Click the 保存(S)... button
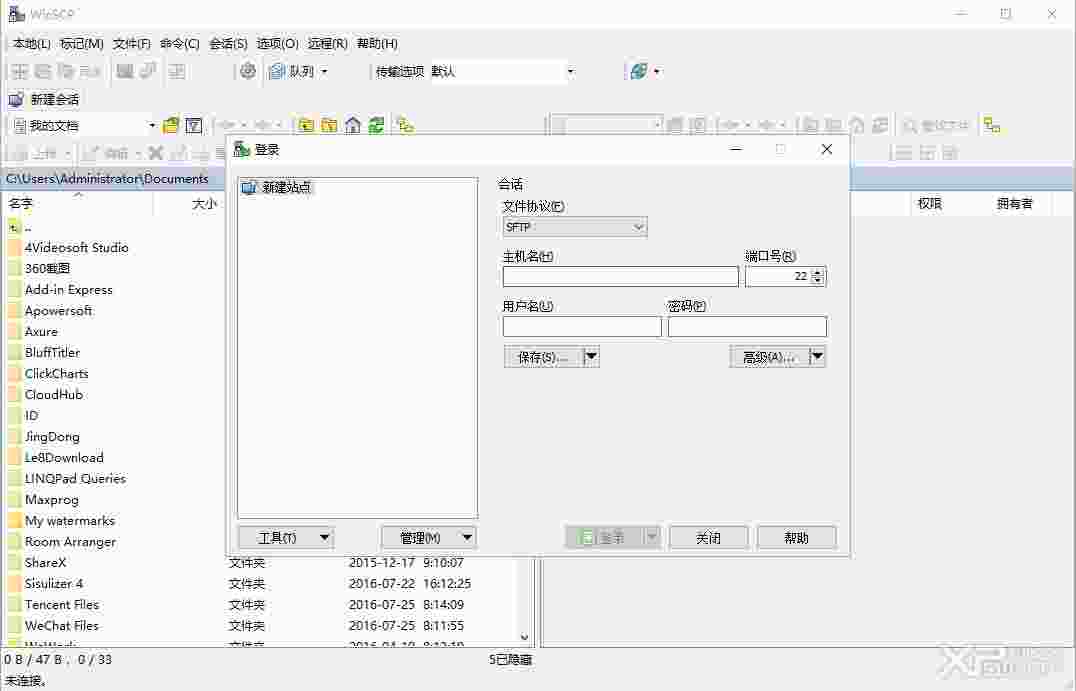This screenshot has width=1076, height=691. pos(543,357)
